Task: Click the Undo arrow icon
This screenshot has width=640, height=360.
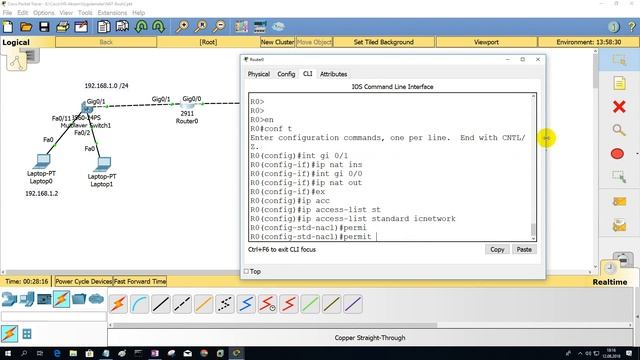Action: 141,27
